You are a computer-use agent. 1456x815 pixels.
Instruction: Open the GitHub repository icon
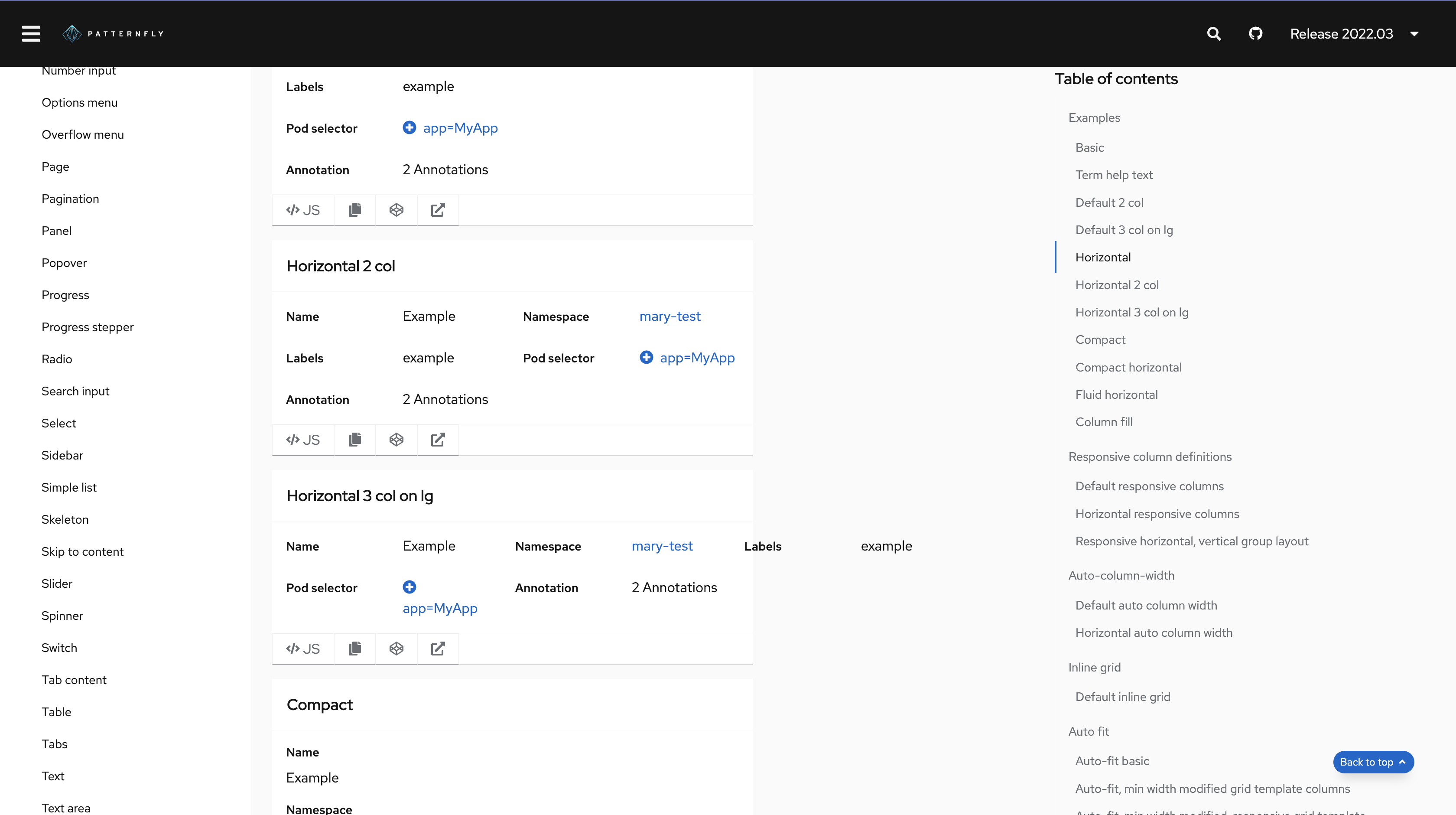click(x=1255, y=34)
